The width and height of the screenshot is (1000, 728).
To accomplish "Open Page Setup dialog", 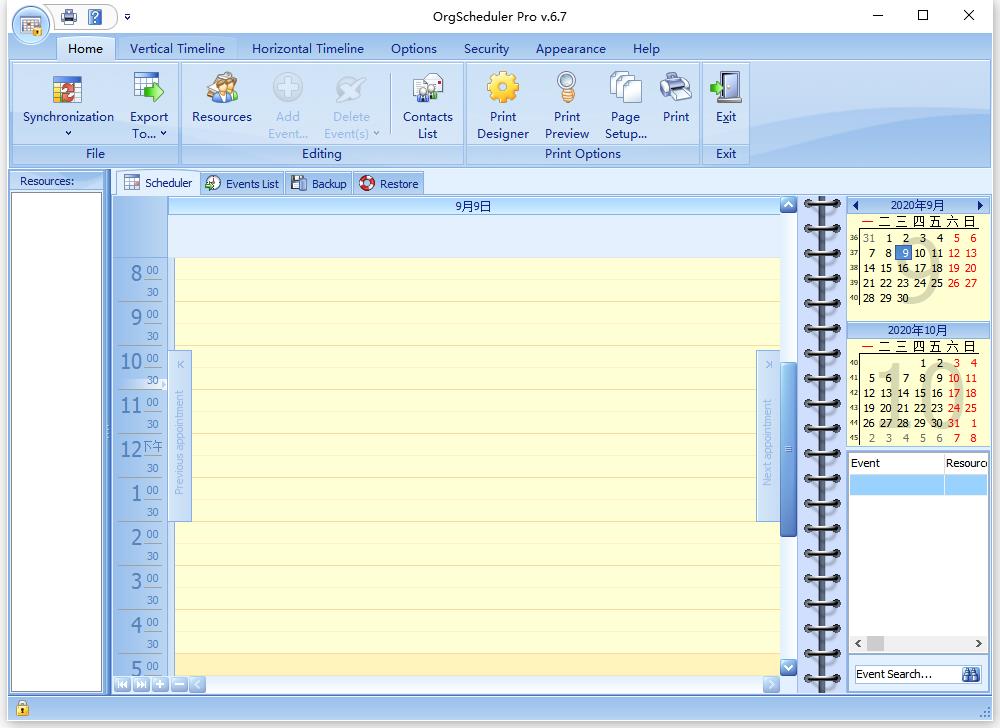I will tap(625, 105).
